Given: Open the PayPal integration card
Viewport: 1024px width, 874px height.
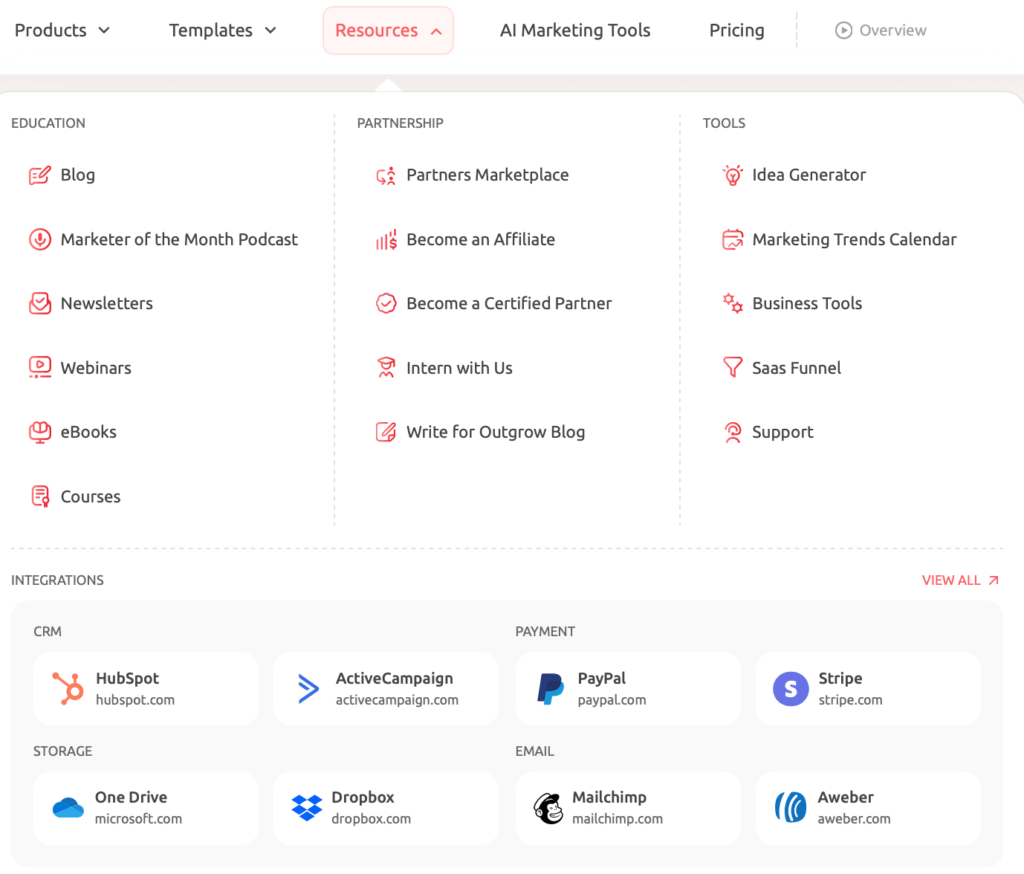Looking at the screenshot, I should tap(628, 688).
